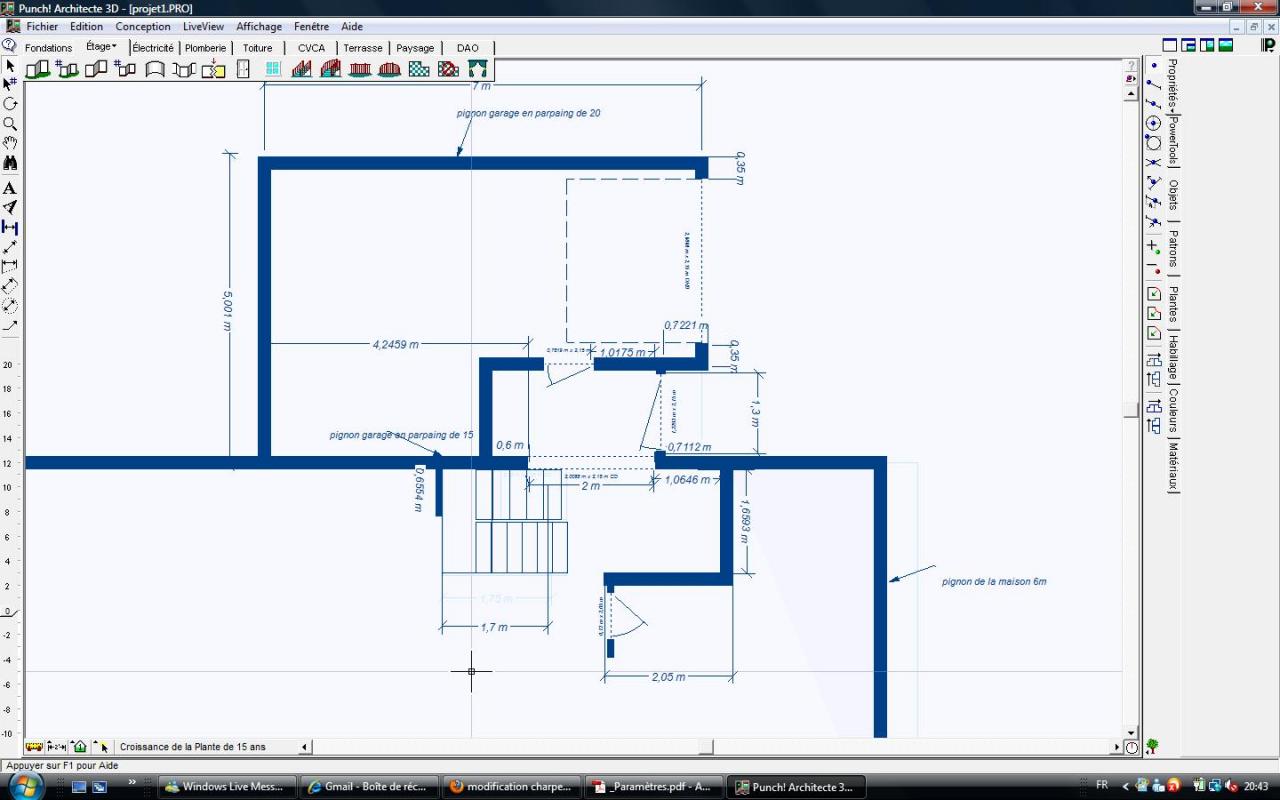Select the wall break tool

(x=214, y=69)
